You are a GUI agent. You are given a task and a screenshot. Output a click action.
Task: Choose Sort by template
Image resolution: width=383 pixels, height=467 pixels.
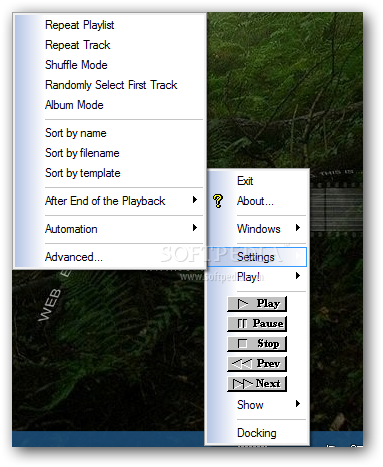pyautogui.click(x=109, y=173)
